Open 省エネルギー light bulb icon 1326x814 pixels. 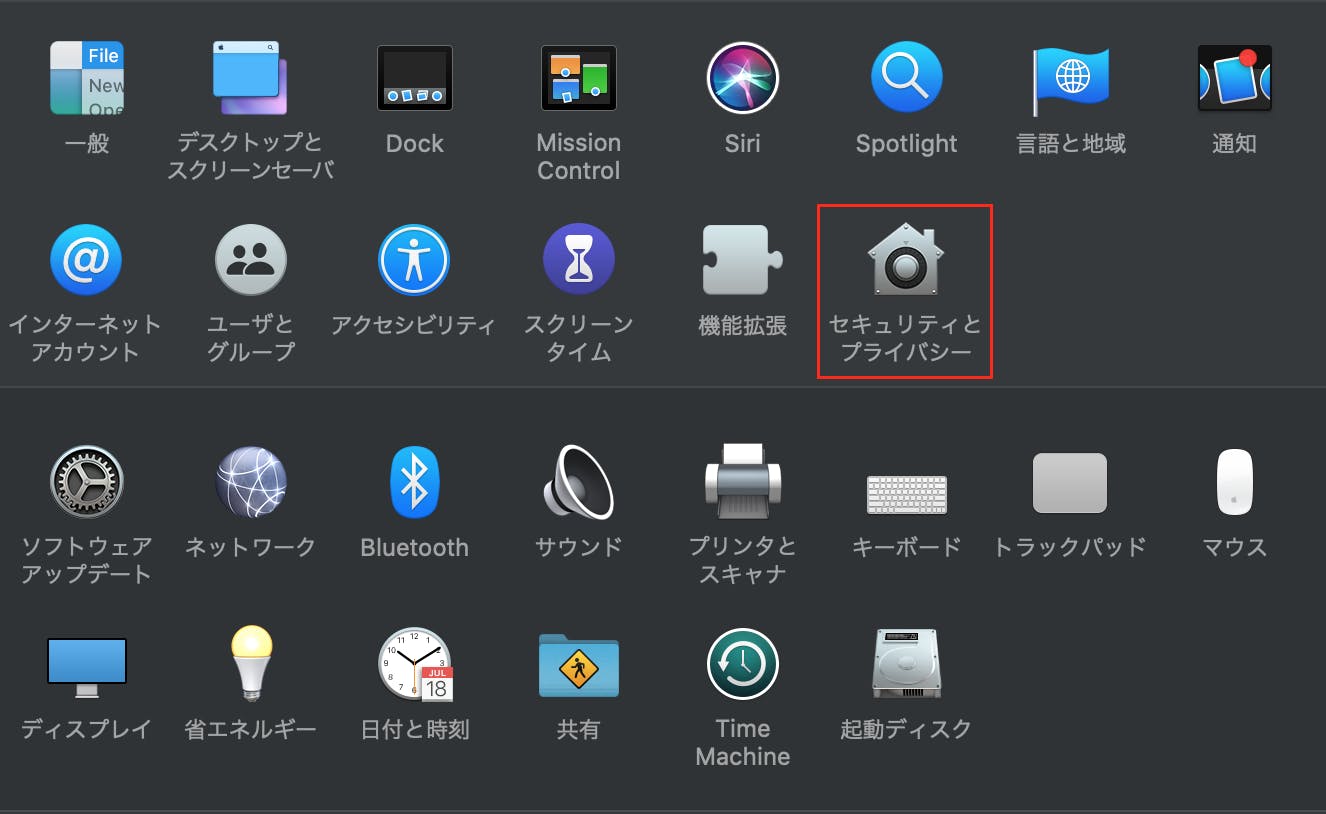point(250,663)
